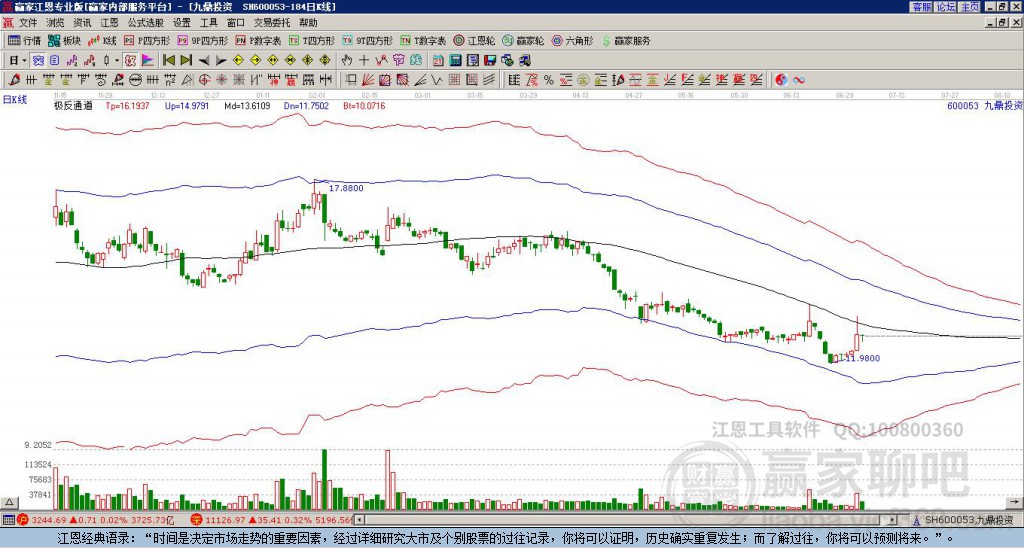Open the 设置 menu
The height and width of the screenshot is (548, 1024).
tap(182, 23)
